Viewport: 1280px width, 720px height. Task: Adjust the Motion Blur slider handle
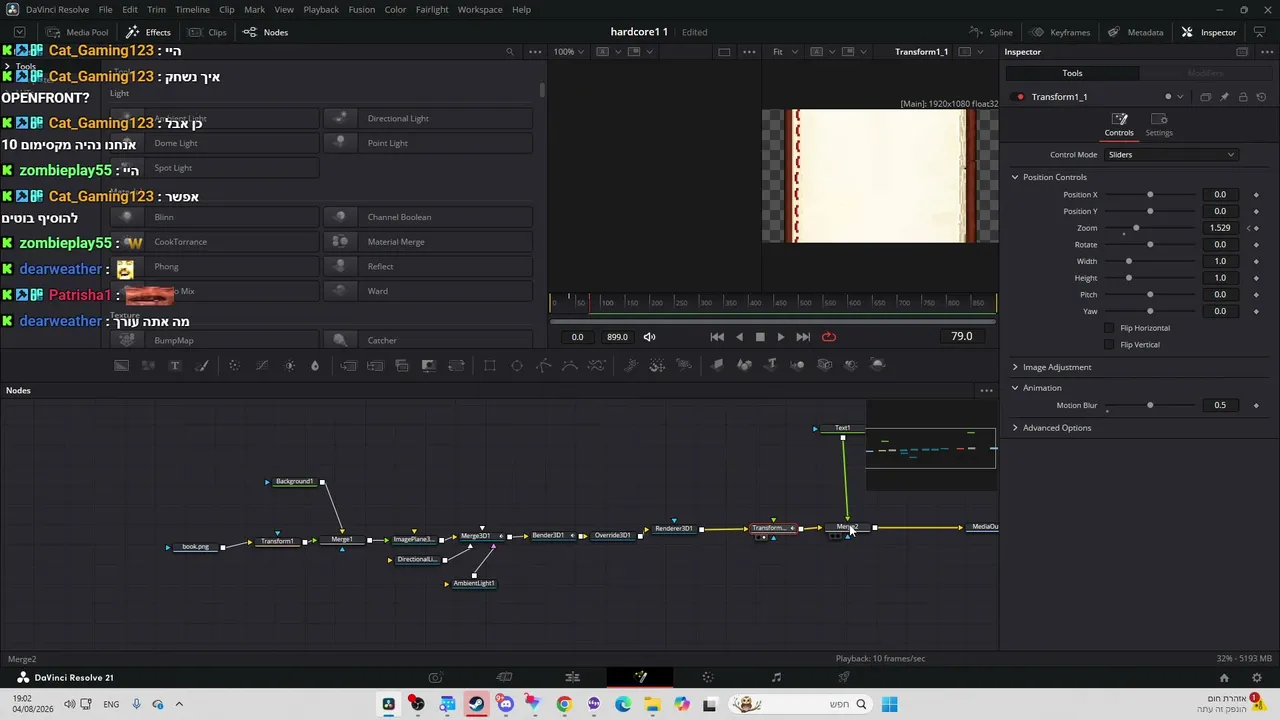(1150, 405)
